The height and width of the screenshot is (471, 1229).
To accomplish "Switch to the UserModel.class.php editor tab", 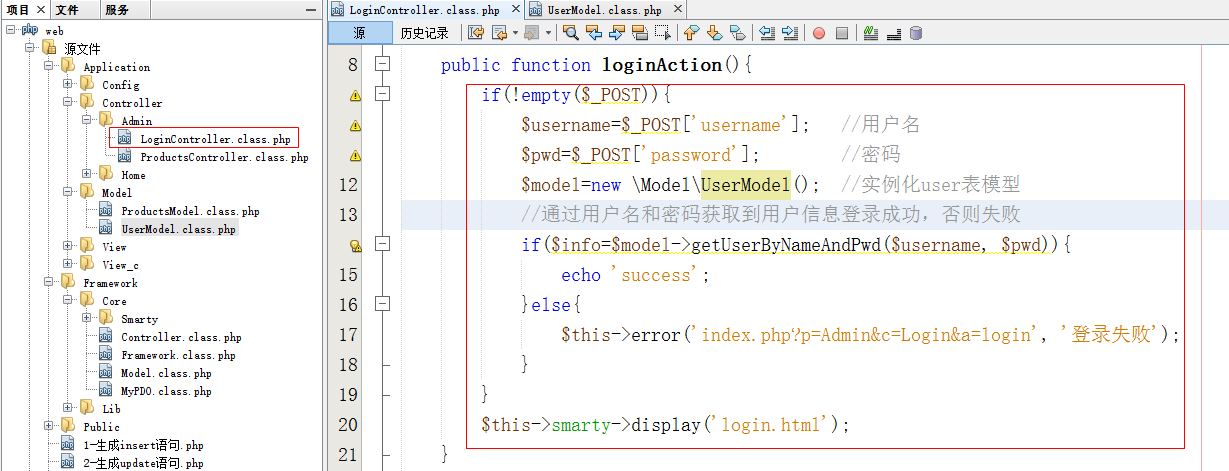I will pos(604,10).
